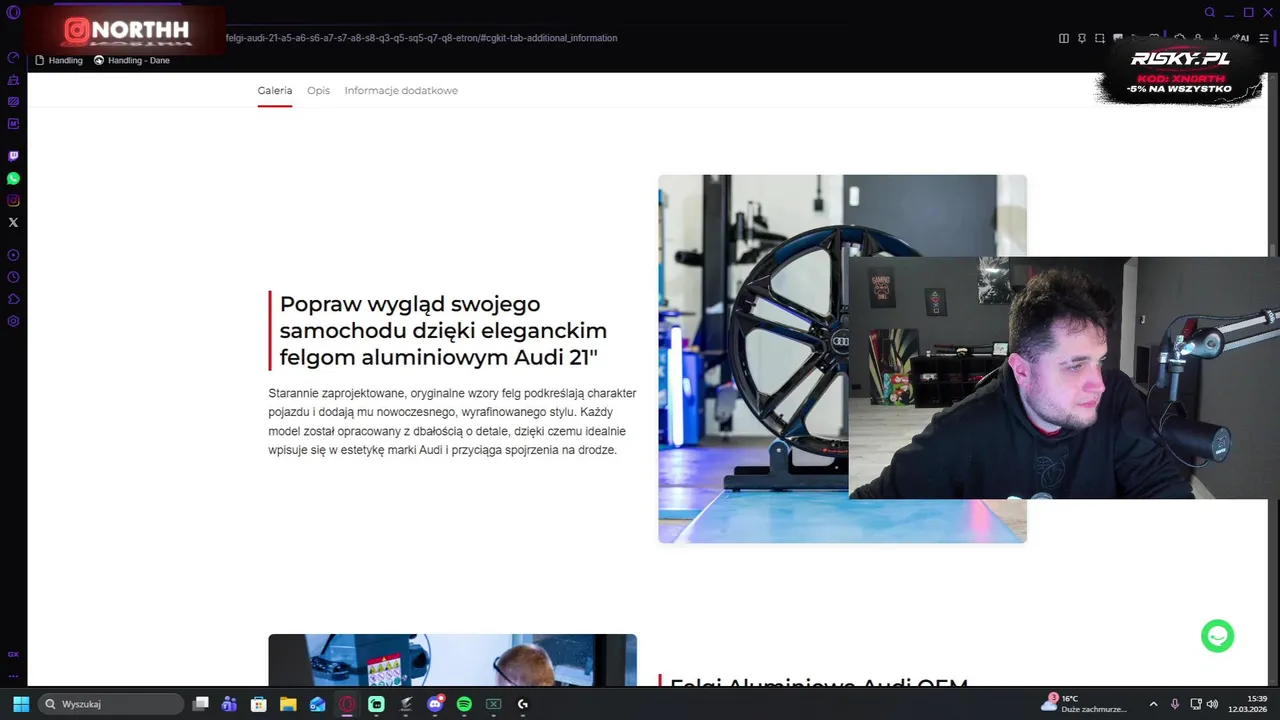Viewport: 1280px width, 720px height.
Task: Switch to the Galeria tab
Action: [x=275, y=90]
